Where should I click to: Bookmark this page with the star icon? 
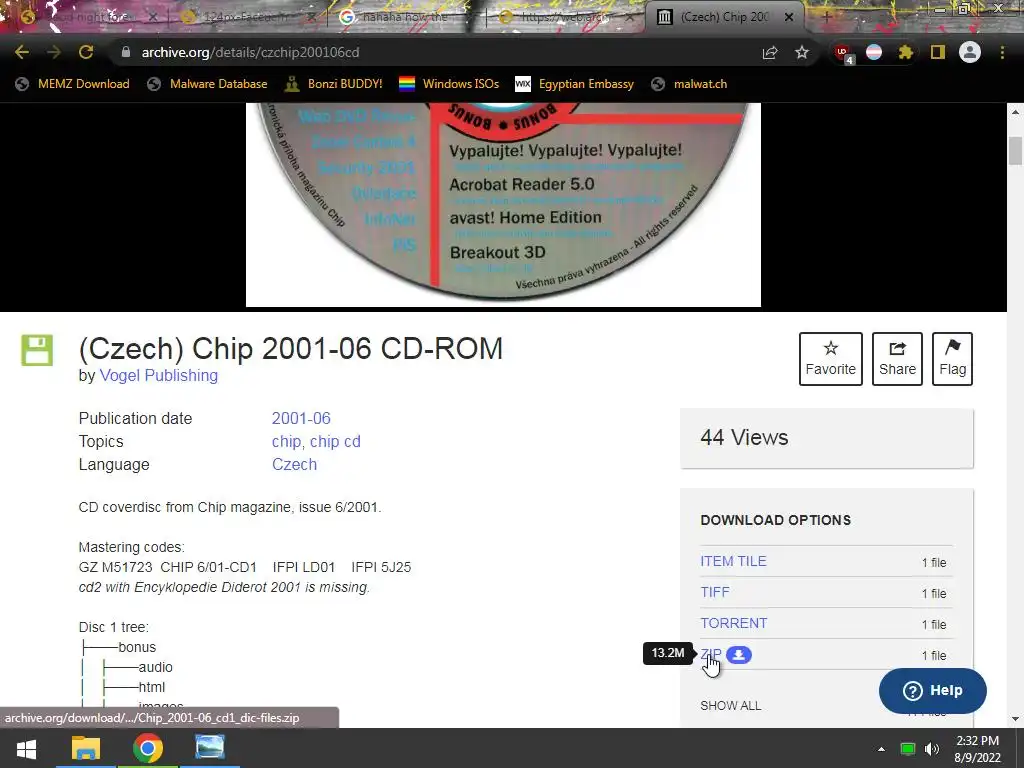802,52
